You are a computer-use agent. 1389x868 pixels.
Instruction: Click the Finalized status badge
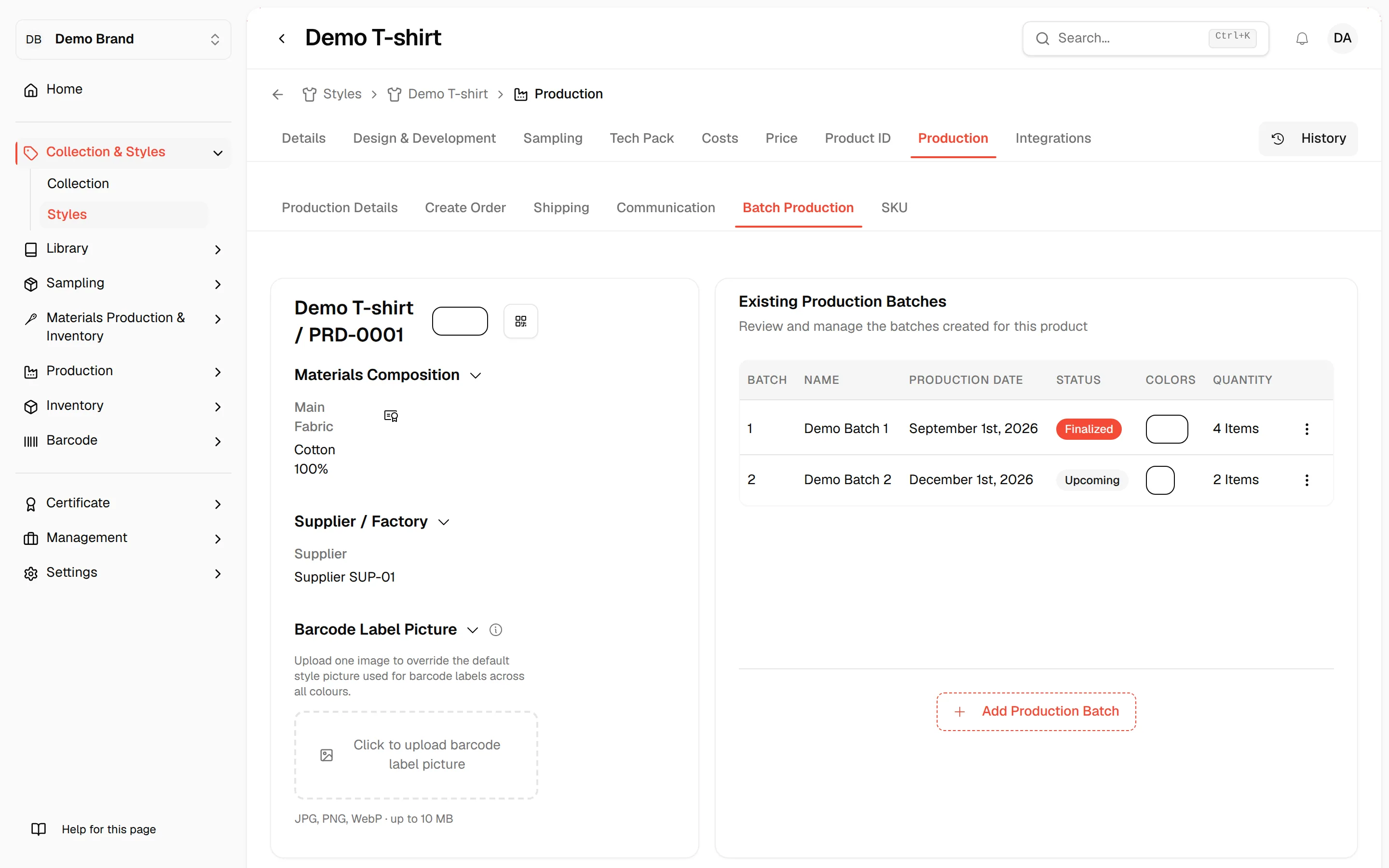tap(1088, 429)
